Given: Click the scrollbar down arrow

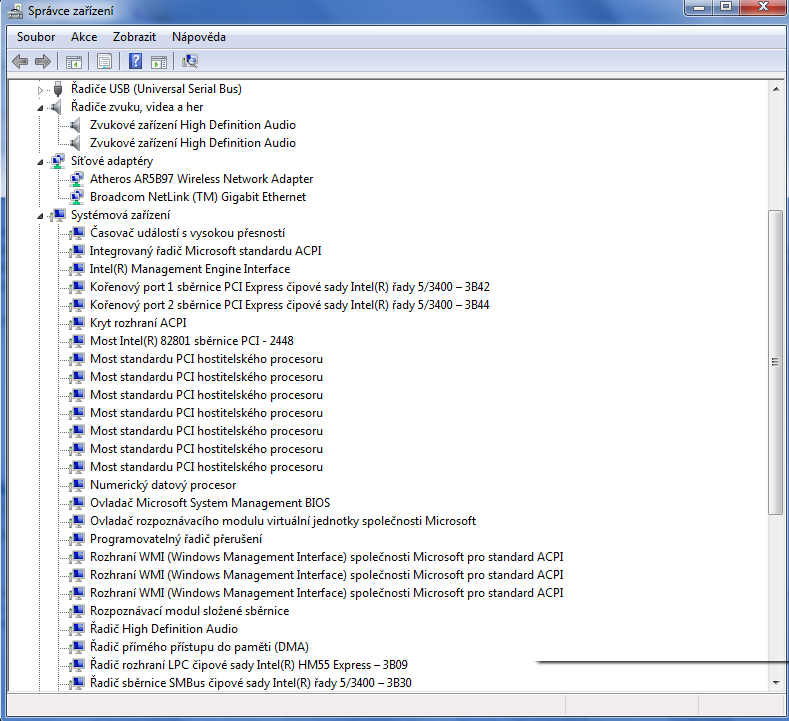Looking at the screenshot, I should 775,683.
